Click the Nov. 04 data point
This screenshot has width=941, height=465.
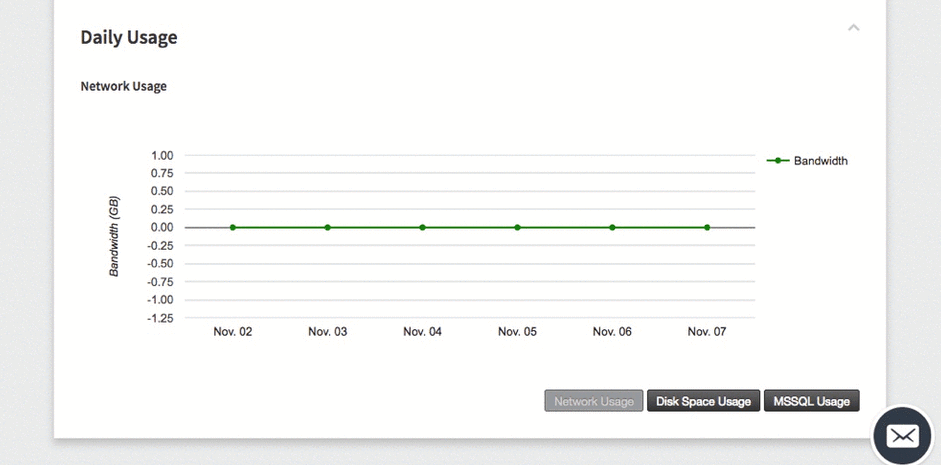click(422, 227)
